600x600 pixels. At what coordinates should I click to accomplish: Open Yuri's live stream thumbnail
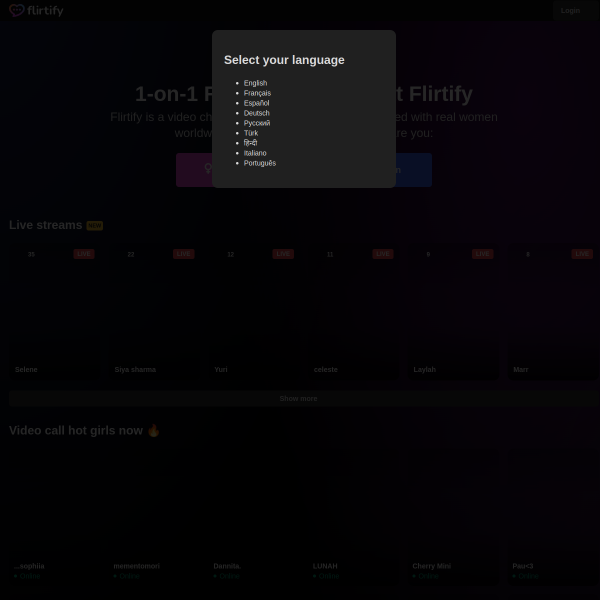(x=254, y=310)
